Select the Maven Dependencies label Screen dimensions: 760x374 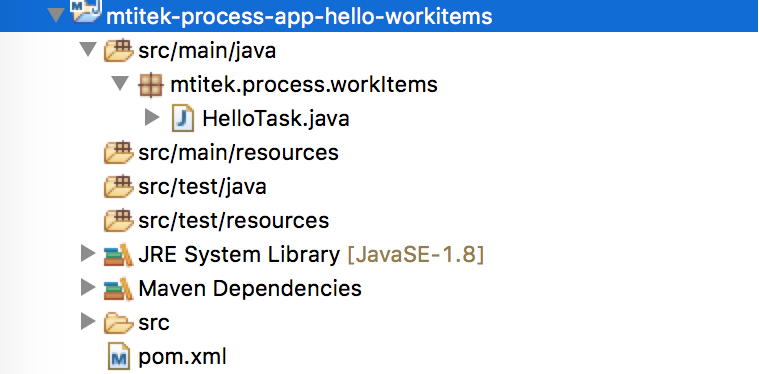(x=250, y=289)
